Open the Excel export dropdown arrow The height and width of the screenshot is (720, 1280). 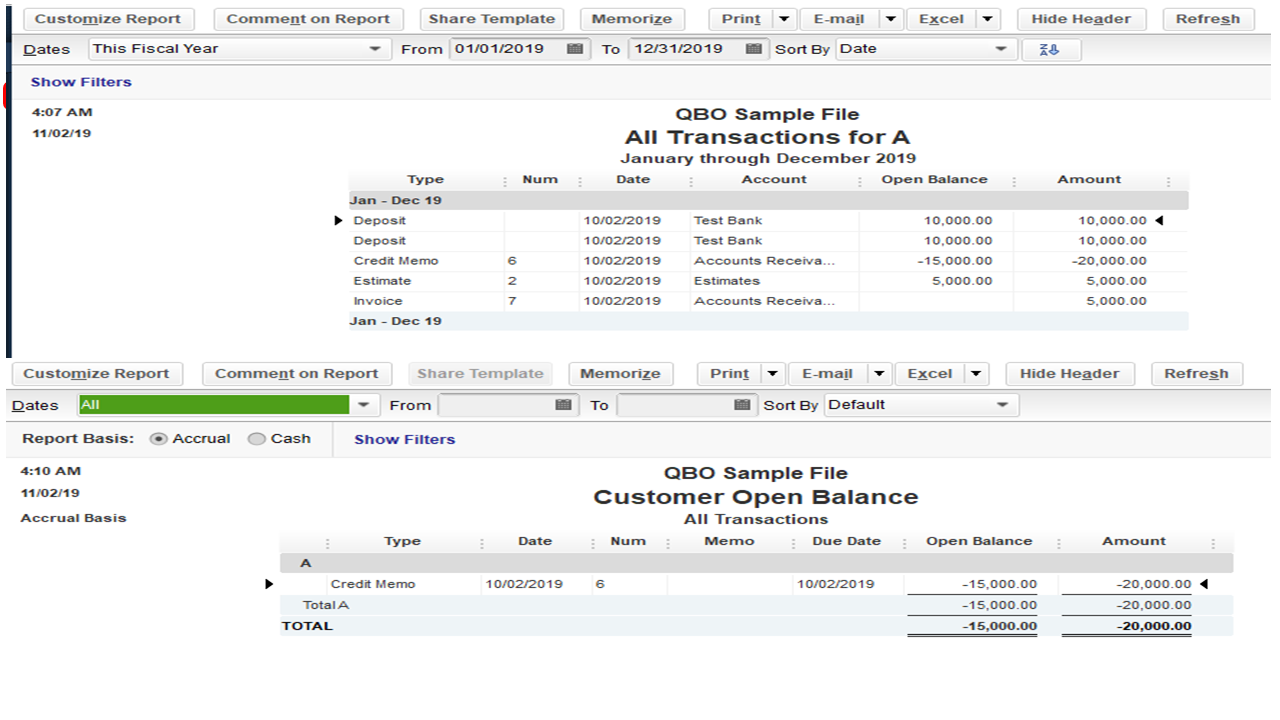coord(986,18)
